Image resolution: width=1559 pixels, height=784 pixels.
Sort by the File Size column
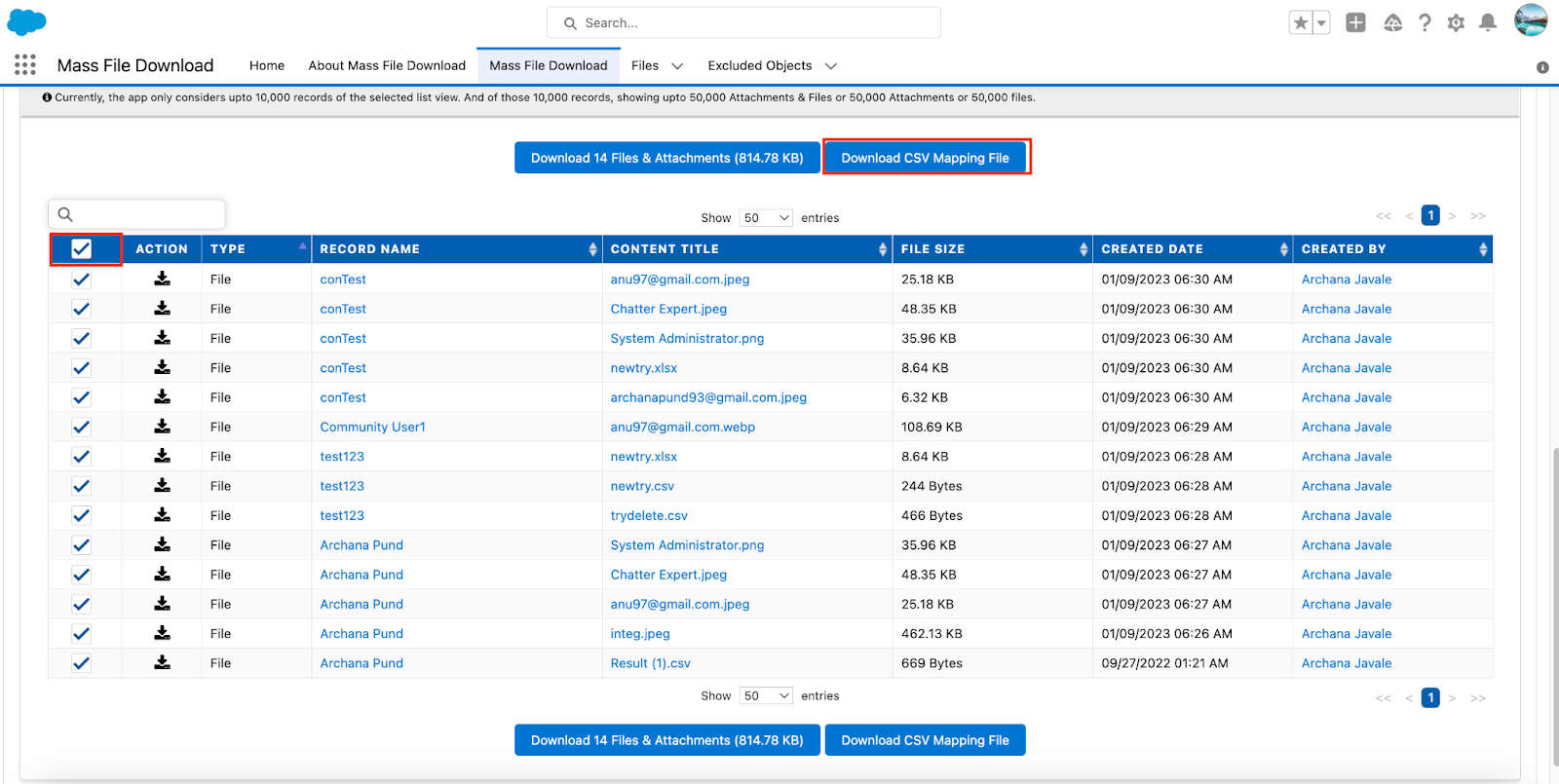tap(993, 249)
